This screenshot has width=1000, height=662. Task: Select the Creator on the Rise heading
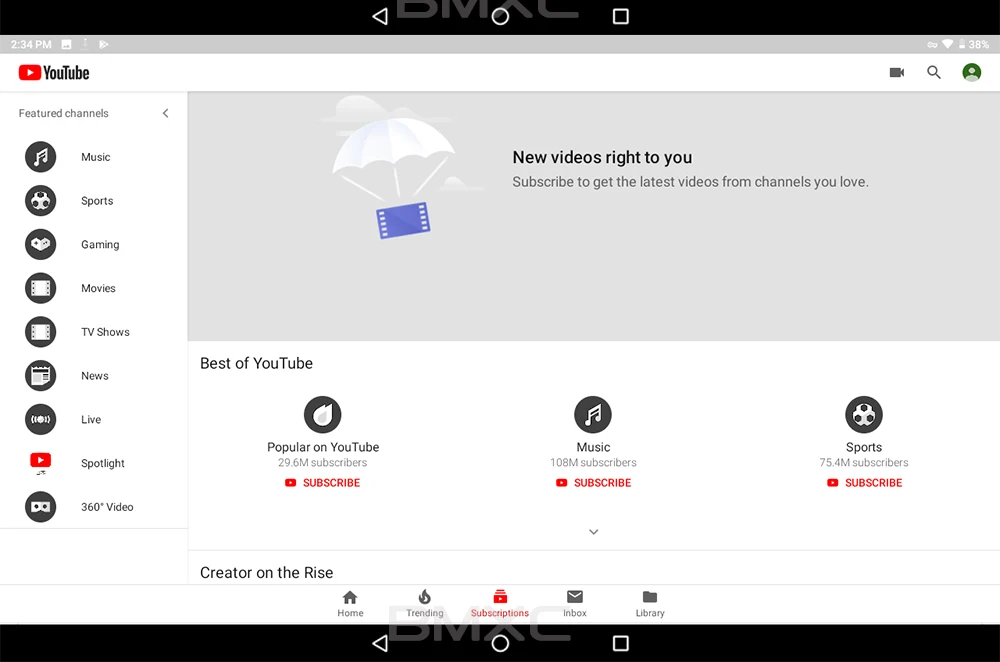[x=267, y=573]
